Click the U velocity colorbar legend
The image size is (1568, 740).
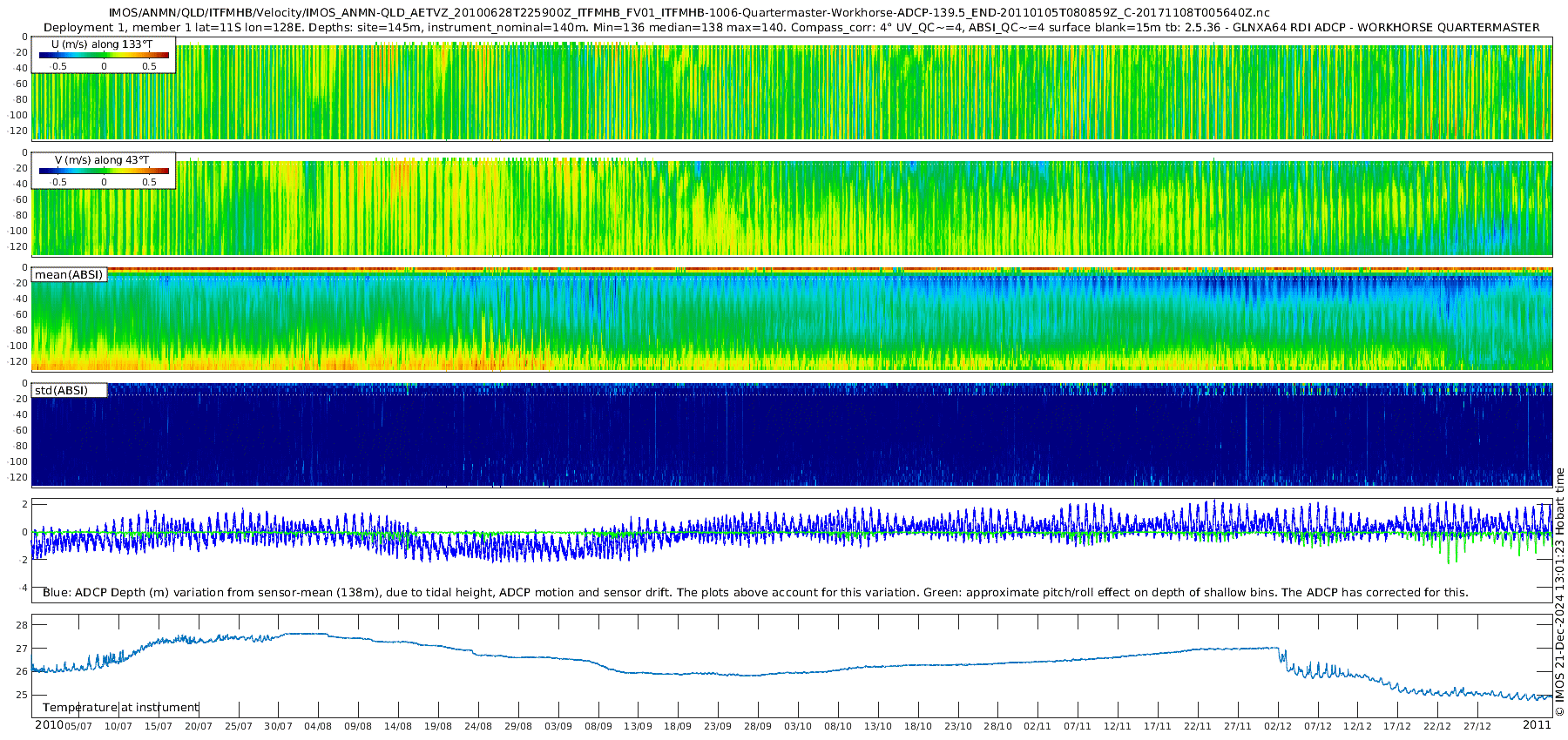[104, 54]
